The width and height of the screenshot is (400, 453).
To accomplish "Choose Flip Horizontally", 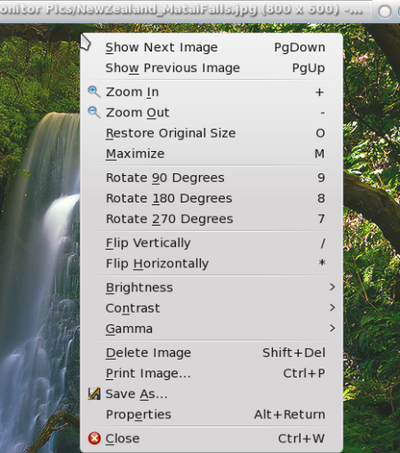I will click(x=211, y=264).
